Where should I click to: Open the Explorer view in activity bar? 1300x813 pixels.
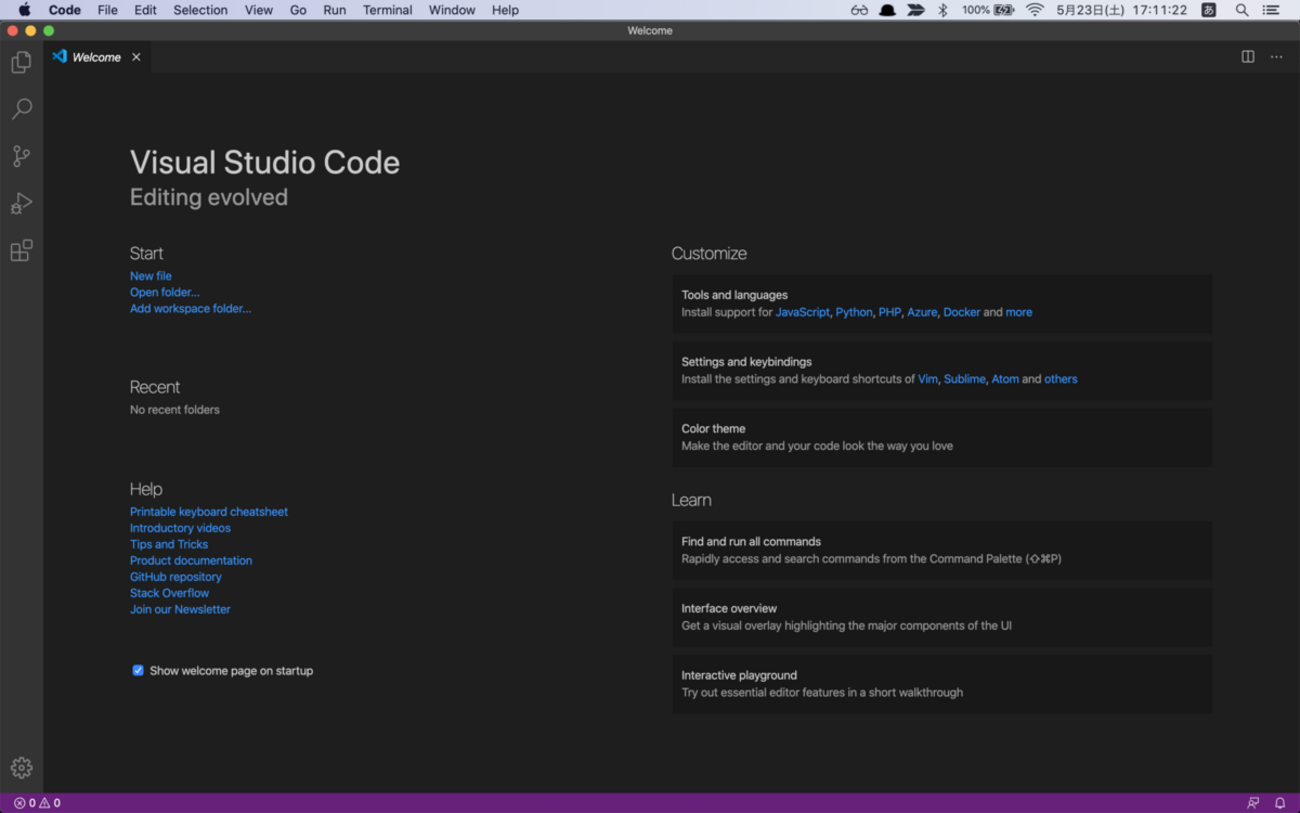click(x=21, y=62)
